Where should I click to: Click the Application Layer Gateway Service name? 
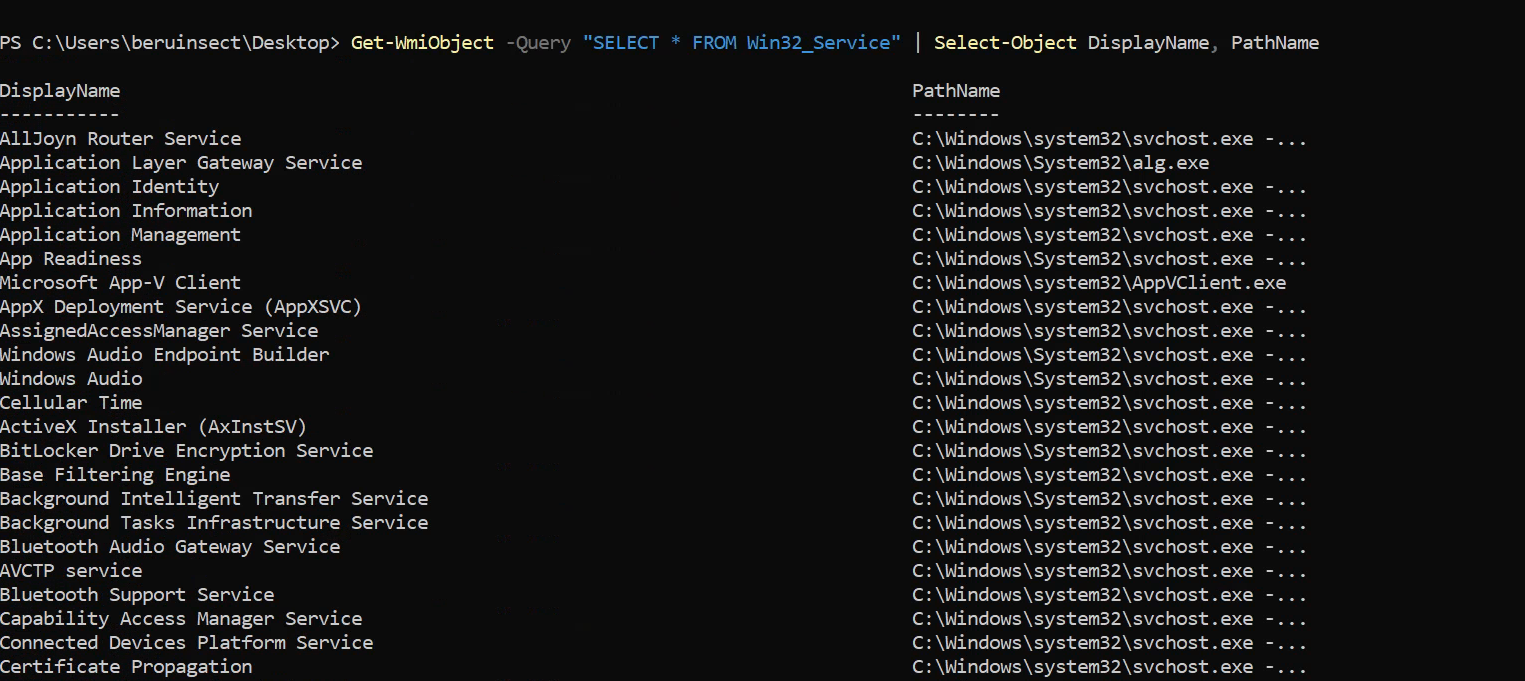181,163
